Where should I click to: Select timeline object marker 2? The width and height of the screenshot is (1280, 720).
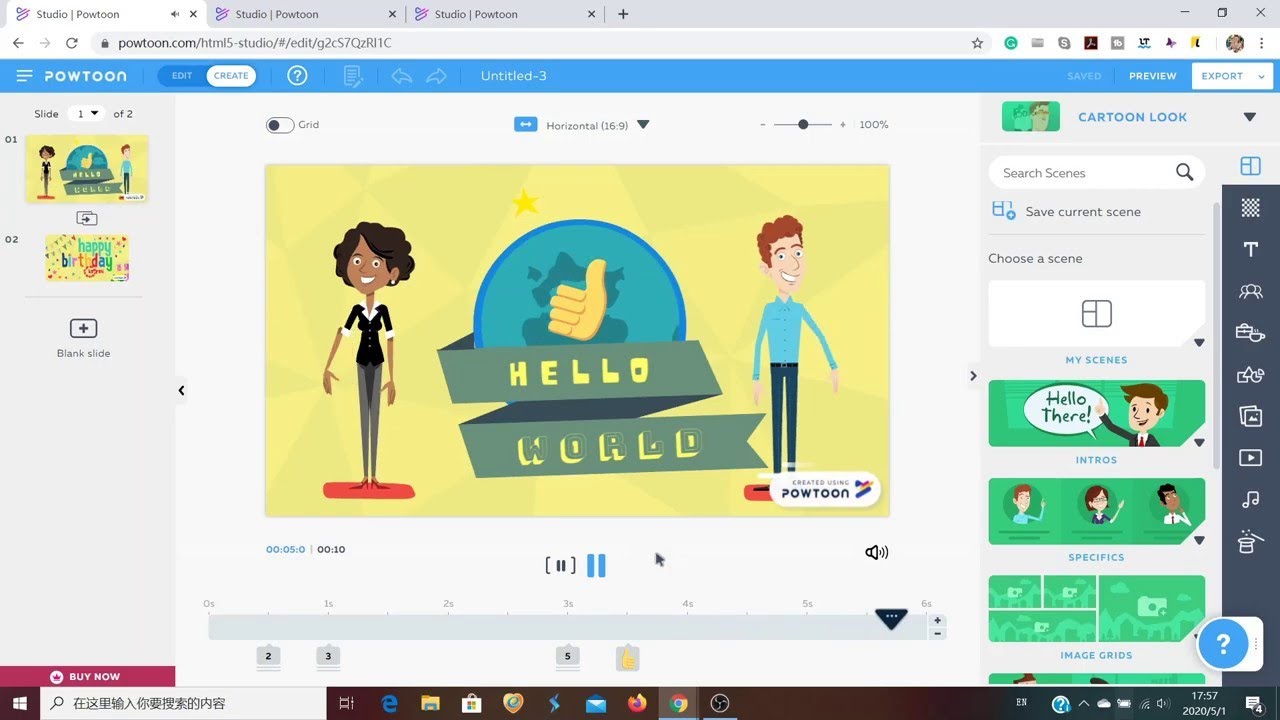pyautogui.click(x=268, y=656)
